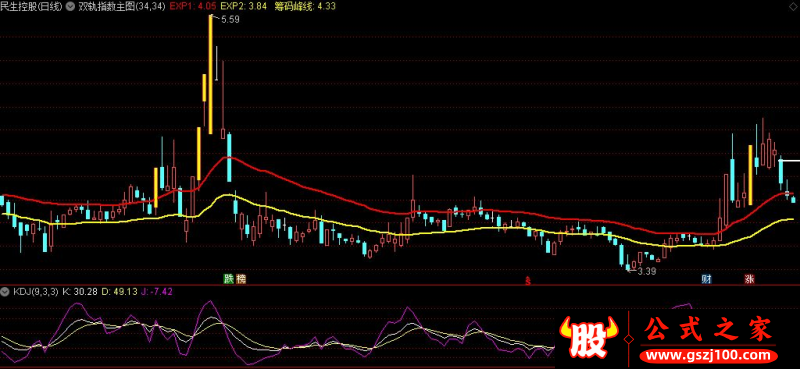Click the red 涨 event marker

tap(749, 279)
